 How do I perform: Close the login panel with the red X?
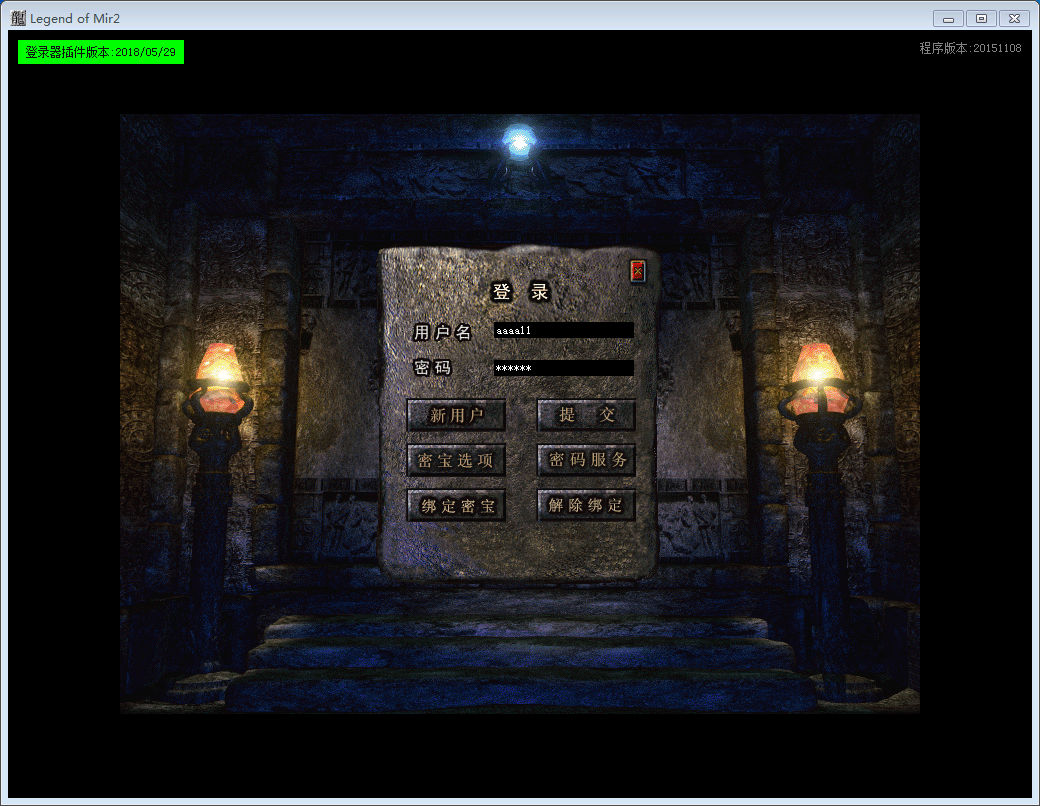[x=637, y=271]
